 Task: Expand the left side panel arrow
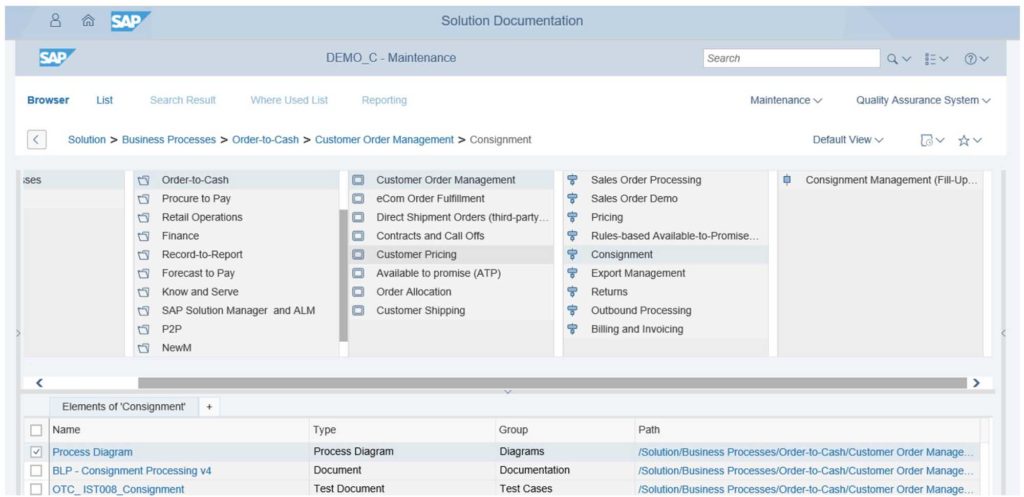[x=18, y=333]
